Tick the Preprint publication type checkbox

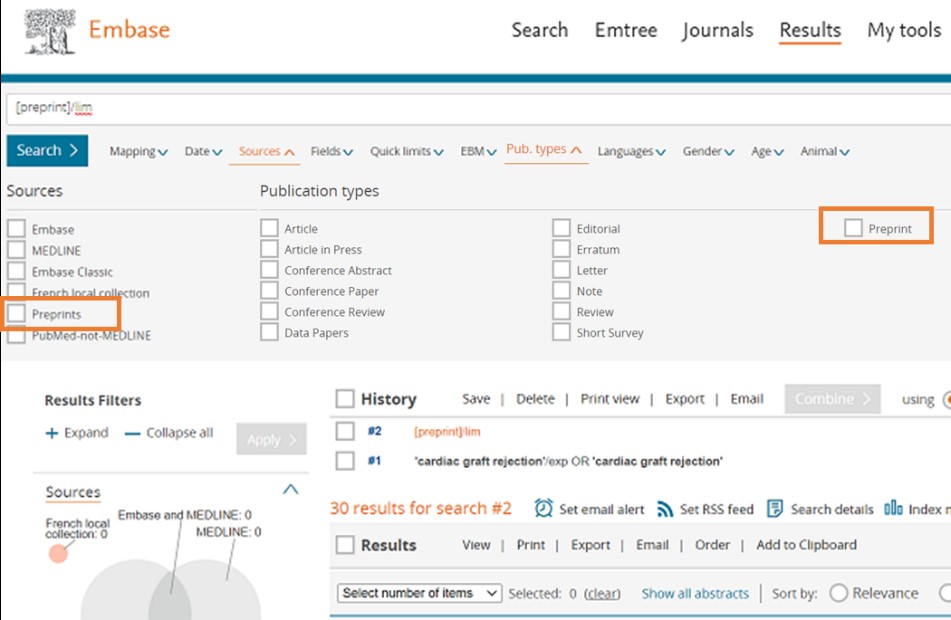853,229
